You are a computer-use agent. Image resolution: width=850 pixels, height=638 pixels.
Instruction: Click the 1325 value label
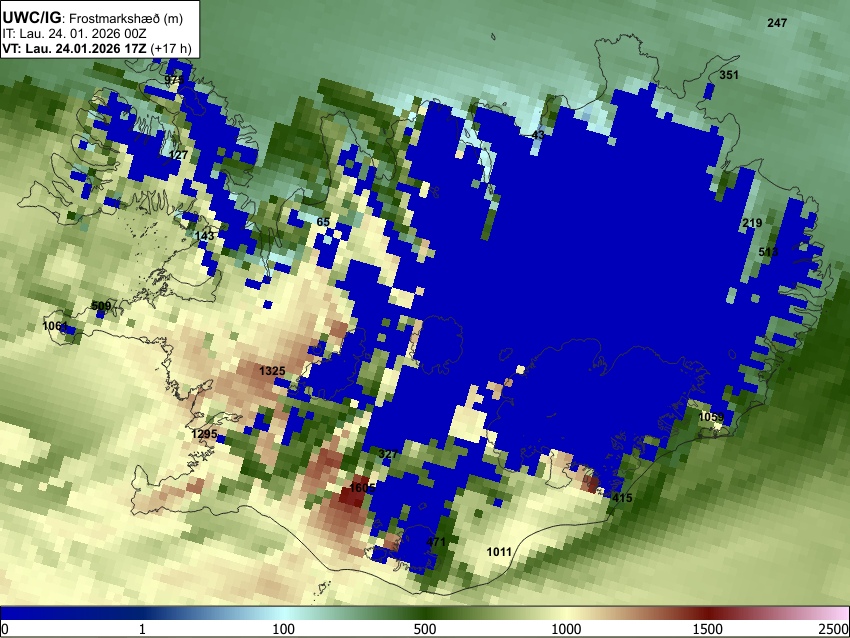coord(272,371)
